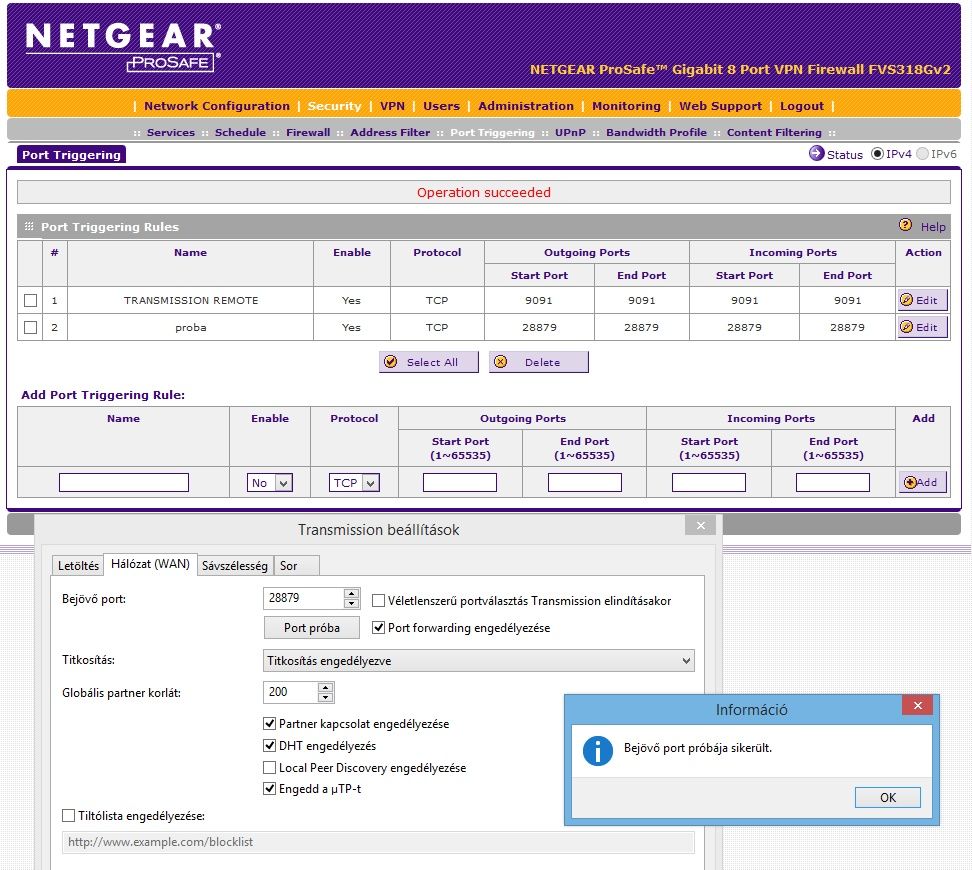The image size is (972, 870).
Task: Click Edit for TRANSMISSION REMOTE rule
Action: 922,300
